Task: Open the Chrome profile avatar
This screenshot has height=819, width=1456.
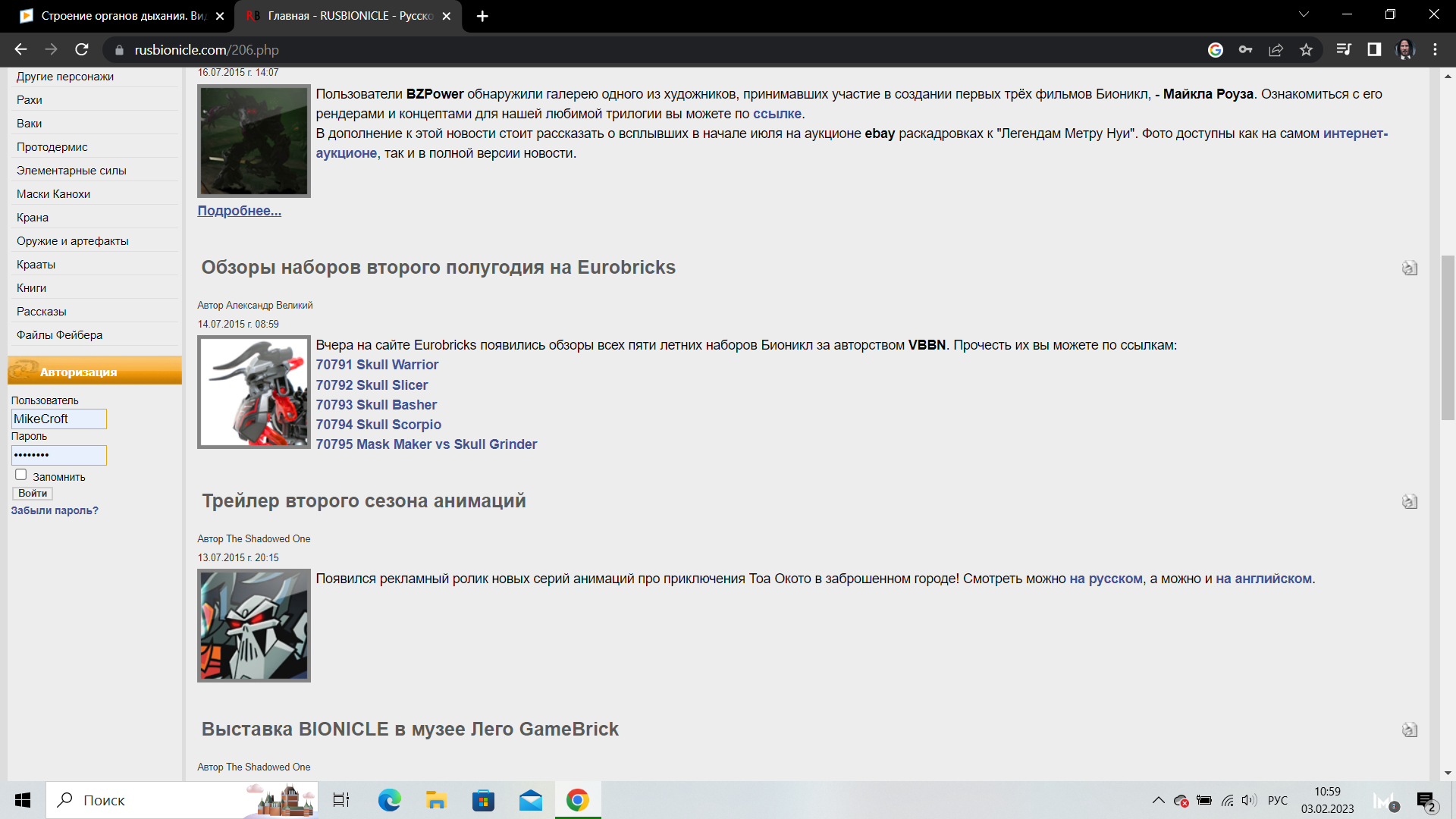Action: [1404, 50]
